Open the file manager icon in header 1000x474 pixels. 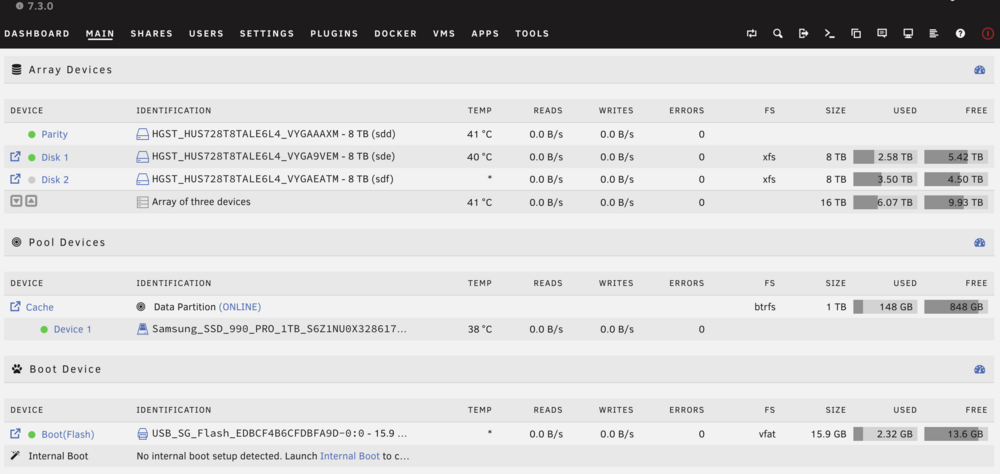[x=856, y=34]
